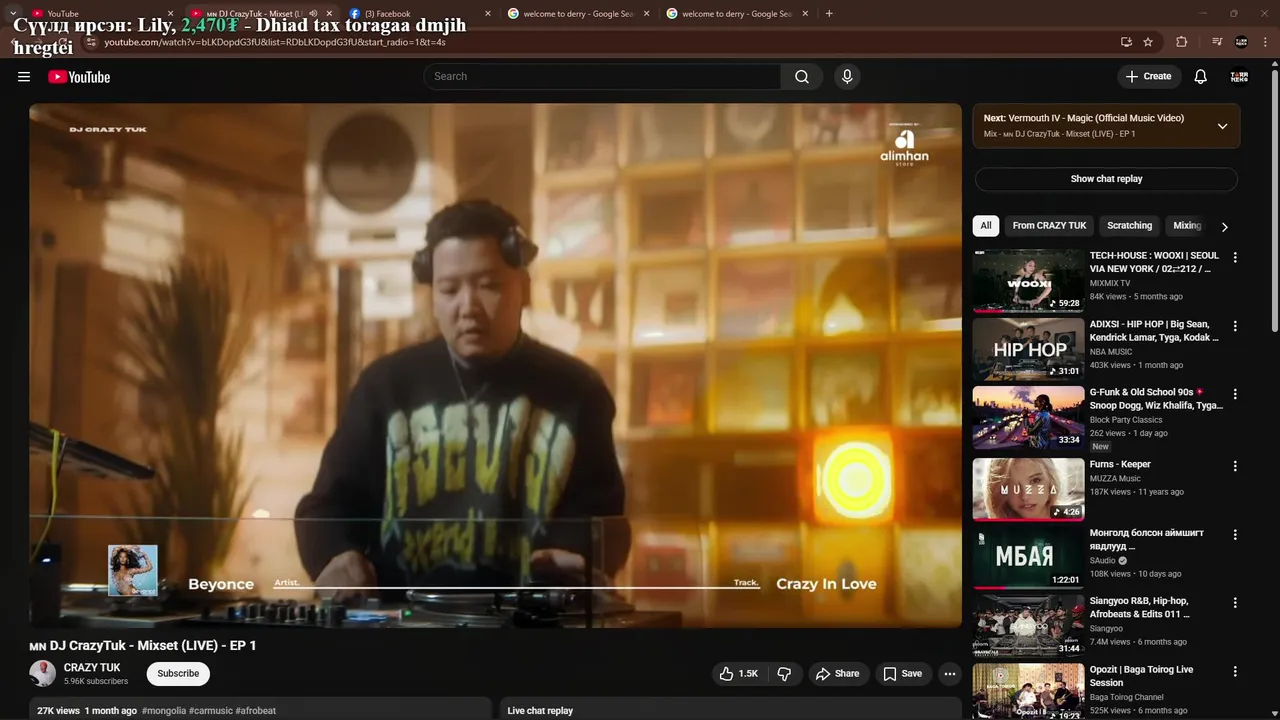The image size is (1280, 720).
Task: Open the CRAZY TUK channel name link
Action: coord(92,668)
